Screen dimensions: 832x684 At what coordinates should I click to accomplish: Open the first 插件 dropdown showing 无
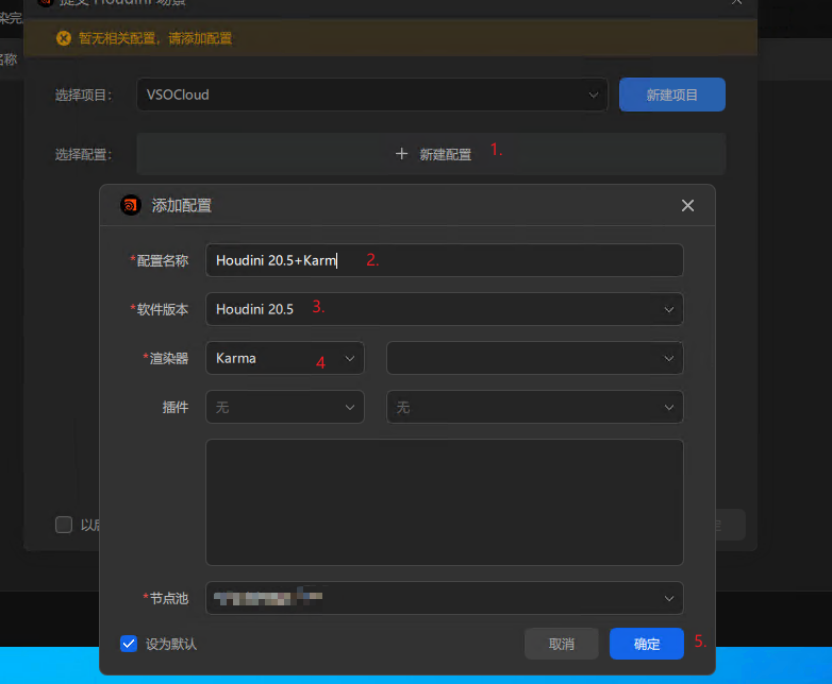(x=285, y=407)
